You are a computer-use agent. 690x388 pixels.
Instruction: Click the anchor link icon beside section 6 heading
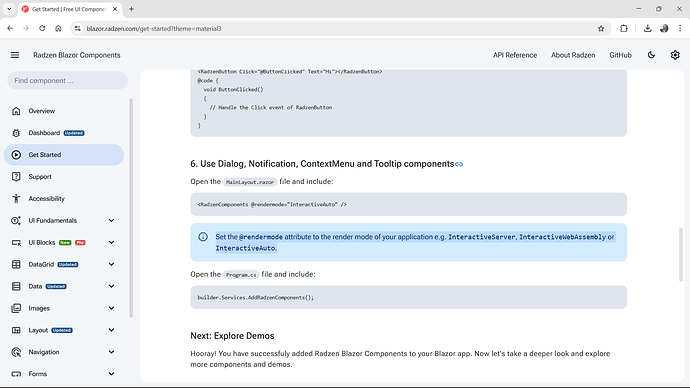(459, 164)
